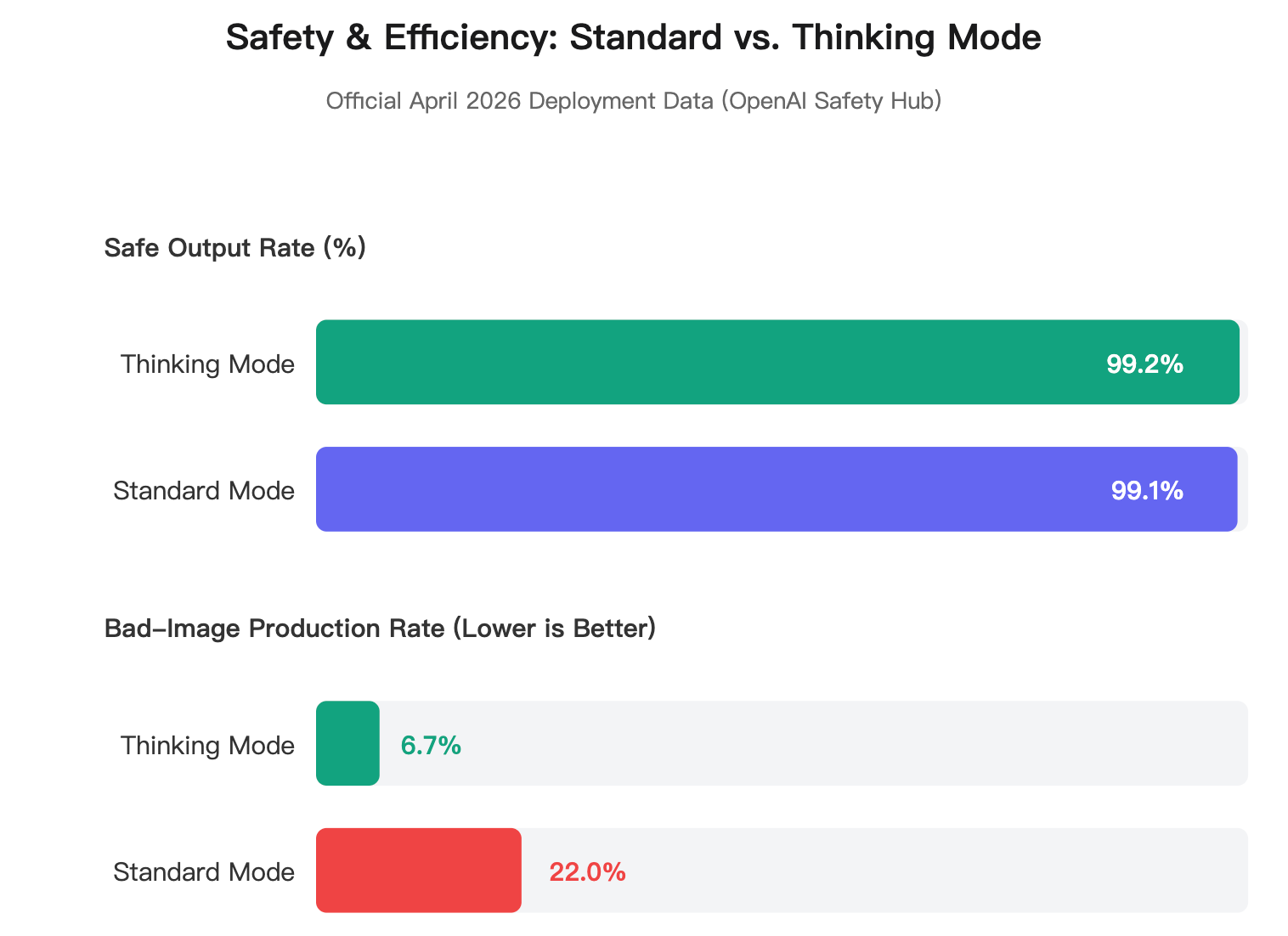The height and width of the screenshot is (936, 1288).
Task: Click the chart title about Standard vs. Thinking Mode
Action: coord(633,38)
